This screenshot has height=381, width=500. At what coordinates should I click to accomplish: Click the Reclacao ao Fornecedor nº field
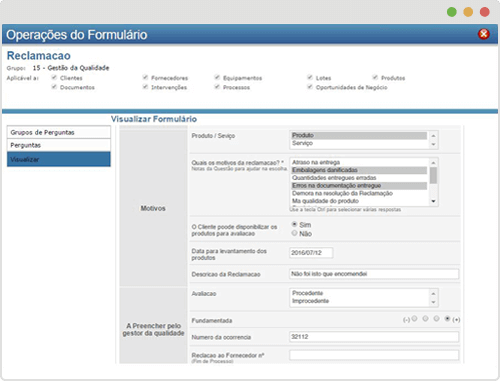pos(374,355)
